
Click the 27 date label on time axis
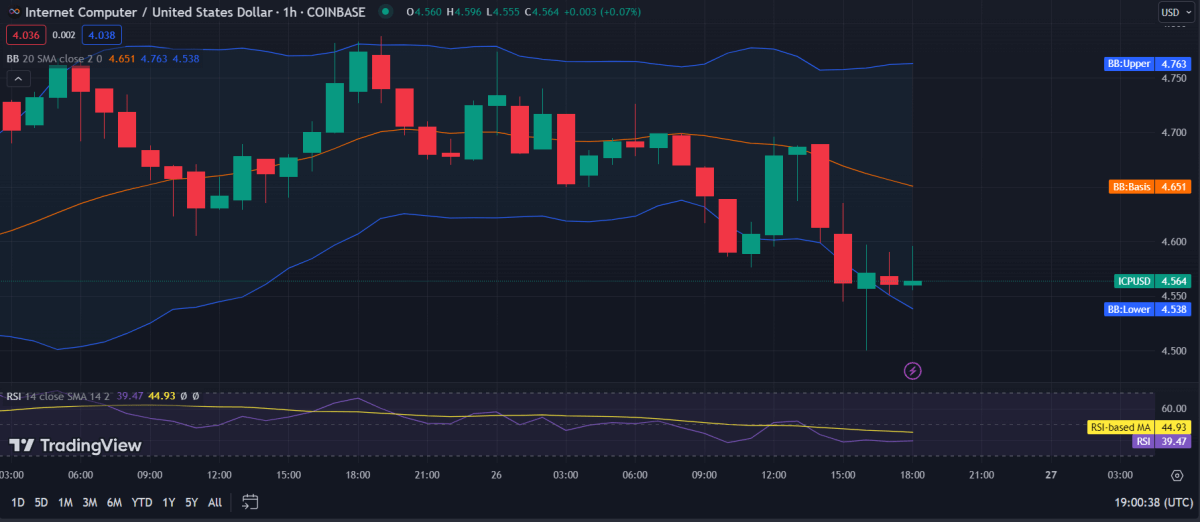coord(1051,475)
